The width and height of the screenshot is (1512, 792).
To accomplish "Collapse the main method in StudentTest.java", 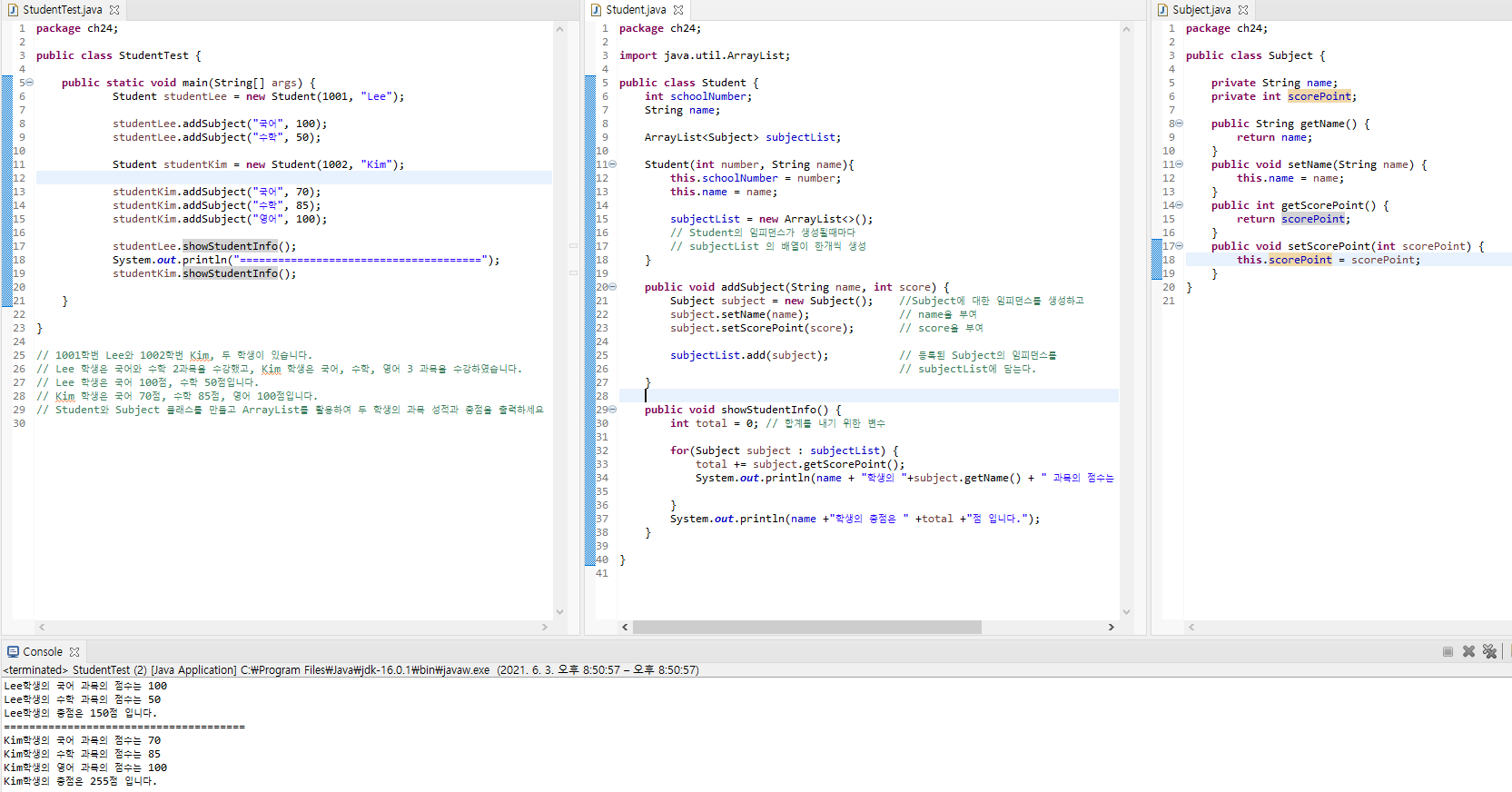I will pos(30,83).
